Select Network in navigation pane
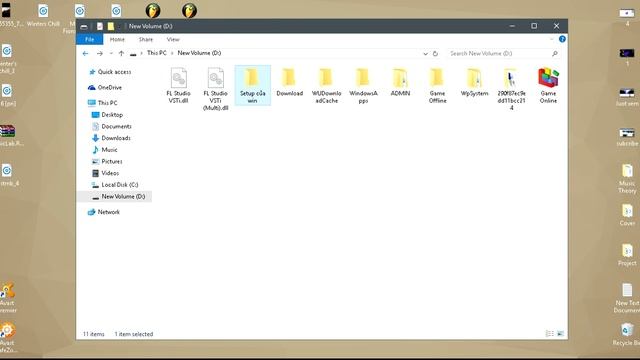This screenshot has width=640, height=360. click(108, 212)
